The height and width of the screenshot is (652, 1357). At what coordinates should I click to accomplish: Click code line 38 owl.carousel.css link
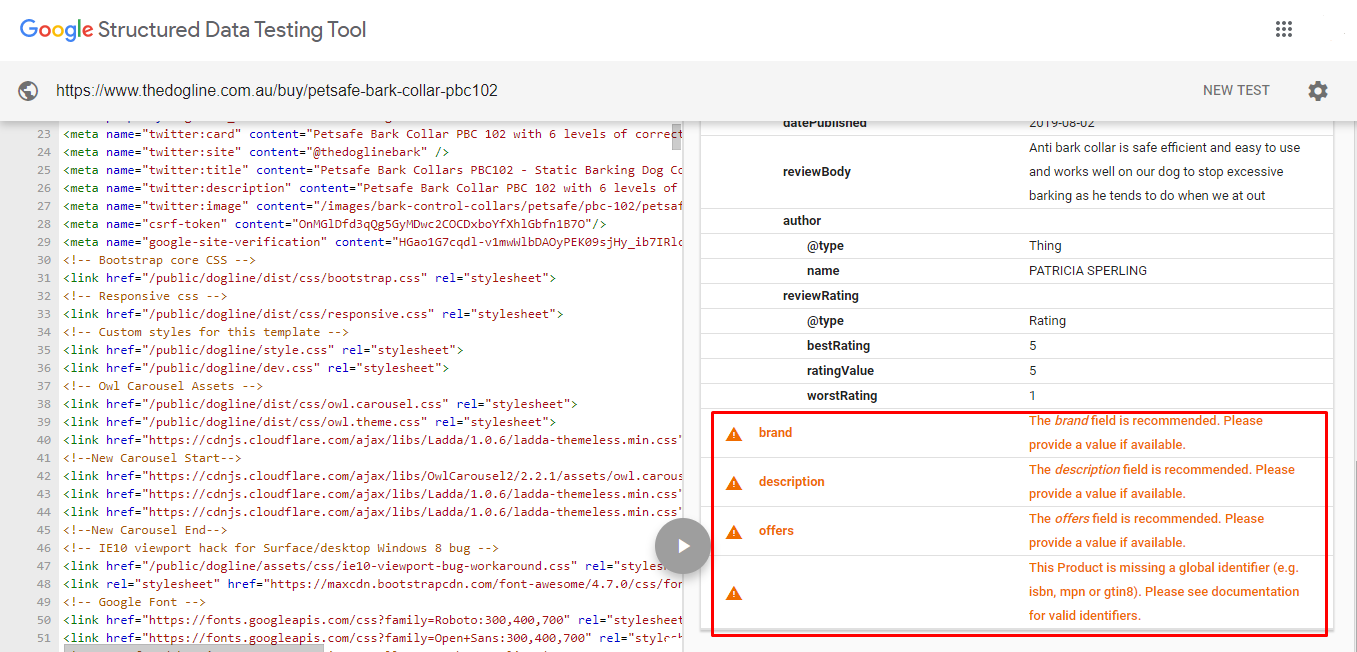[320, 404]
